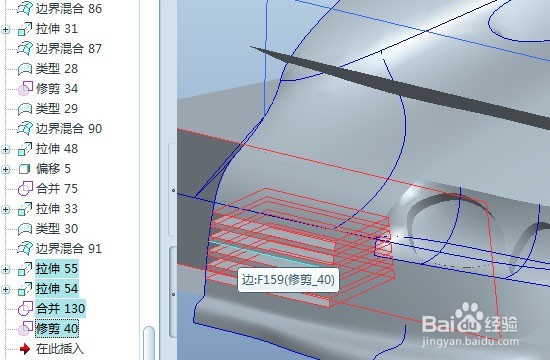Image resolution: width=550 pixels, height=360 pixels.
Task: Click the 边界混合 87 blend icon
Action: tap(25, 48)
